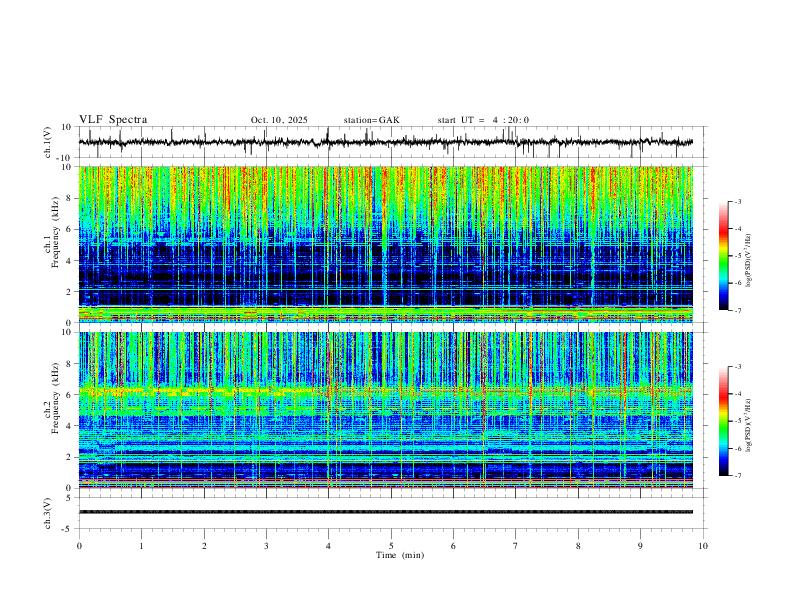Screen dimensions: 792x612
Task: Click the "ch.1(V)" waveform axis label
Action: click(x=48, y=142)
